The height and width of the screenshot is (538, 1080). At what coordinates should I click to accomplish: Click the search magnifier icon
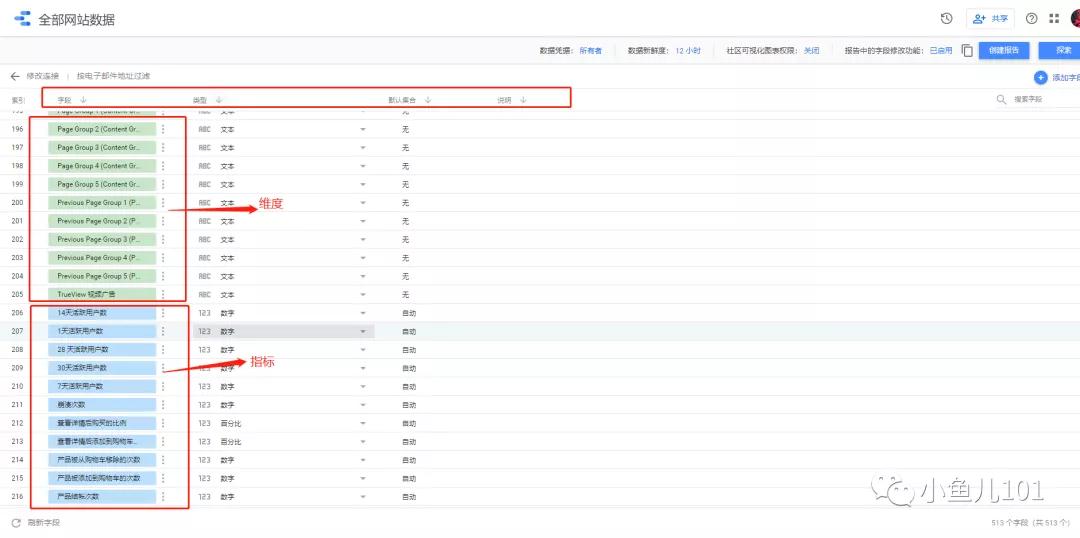tap(1001, 99)
